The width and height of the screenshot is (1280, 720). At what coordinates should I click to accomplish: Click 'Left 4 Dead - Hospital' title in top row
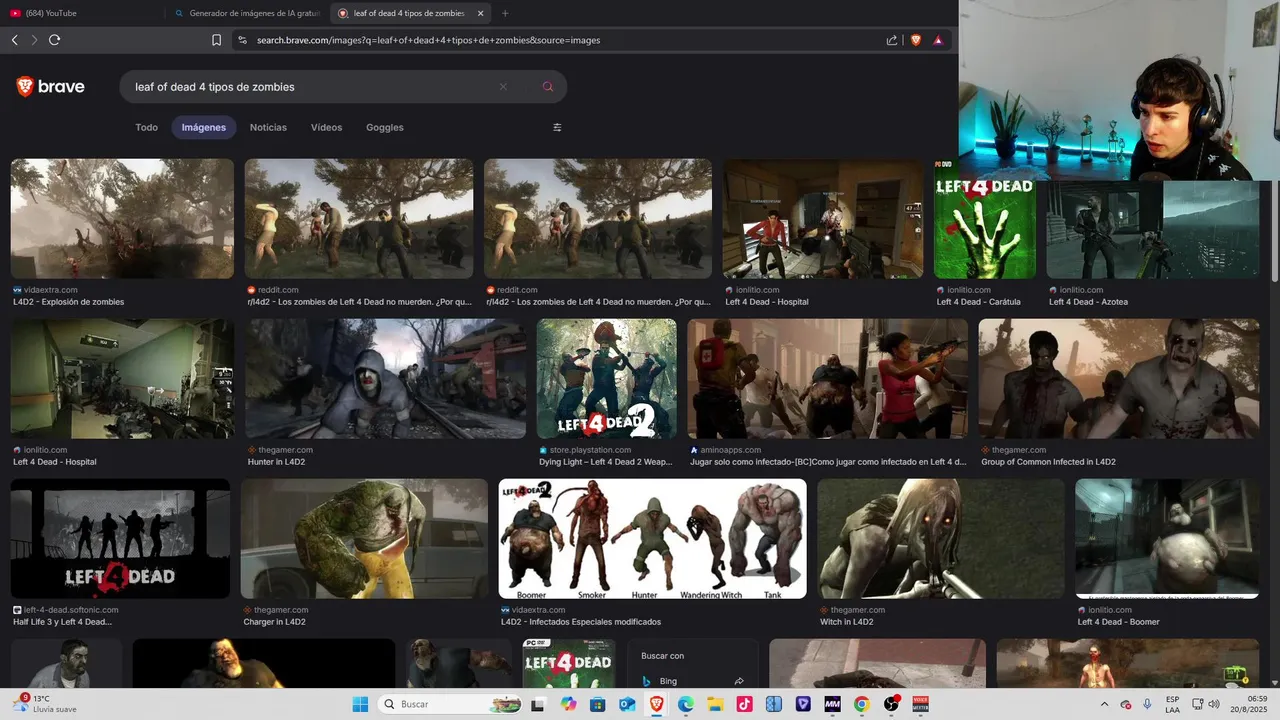pyautogui.click(x=767, y=302)
